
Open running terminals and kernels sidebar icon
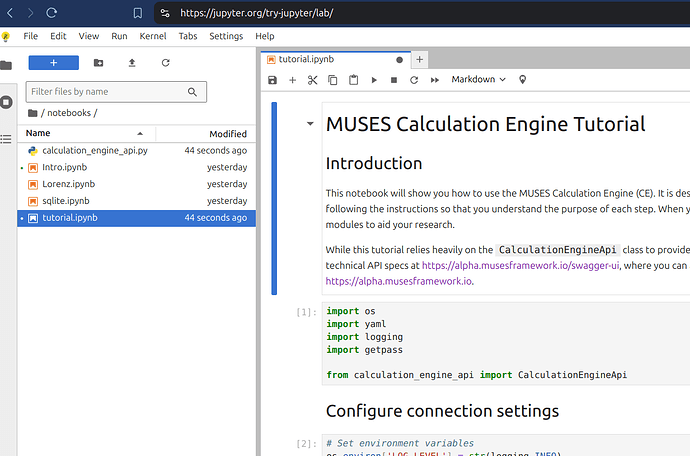coord(6,103)
